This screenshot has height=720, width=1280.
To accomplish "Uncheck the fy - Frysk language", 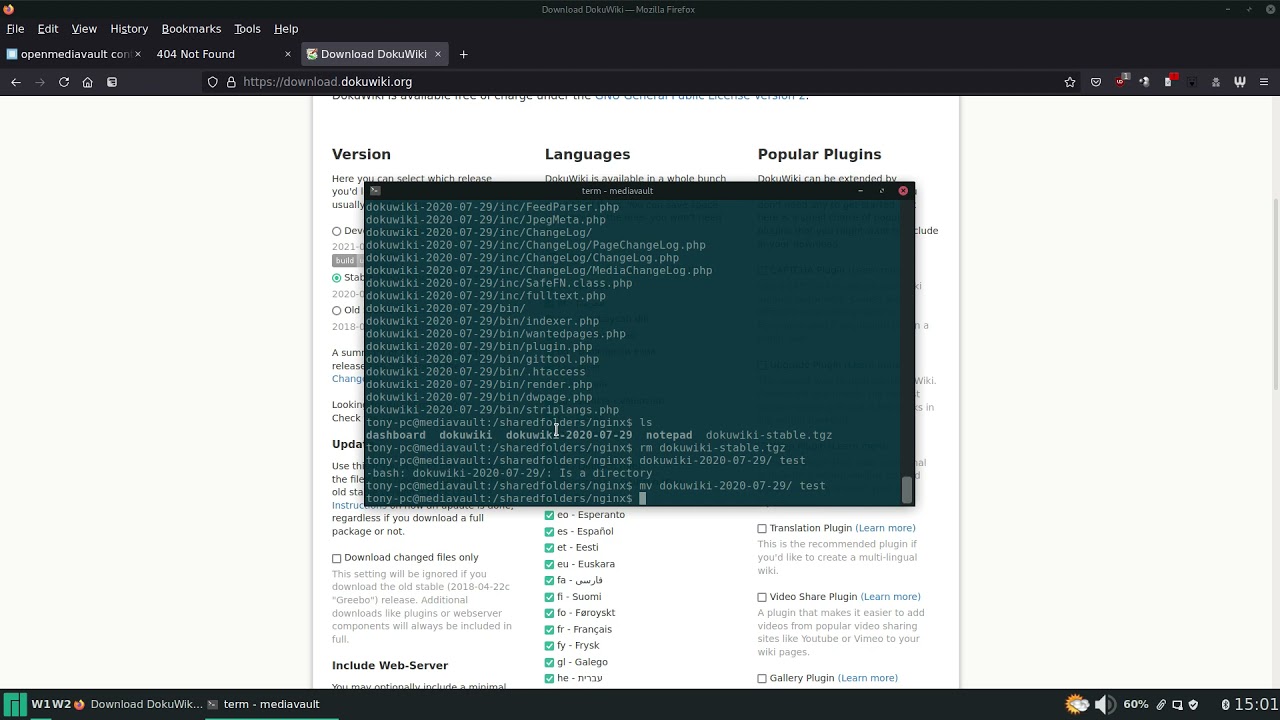I will click(x=549, y=646).
